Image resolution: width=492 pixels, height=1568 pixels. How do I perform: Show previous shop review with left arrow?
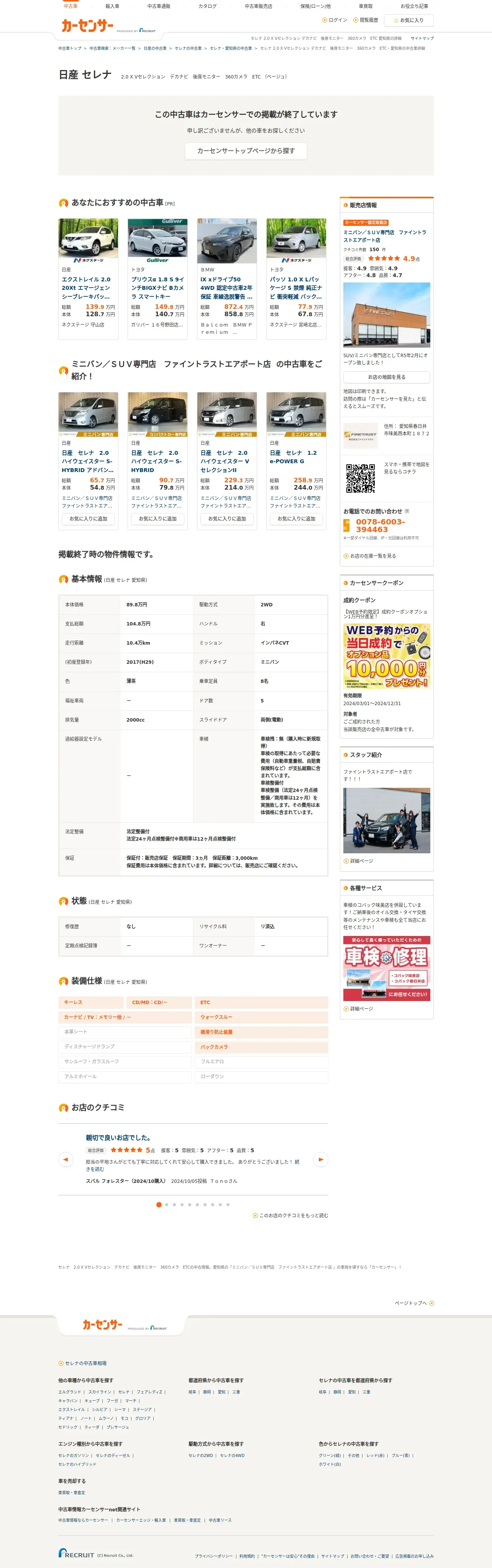[66, 1160]
